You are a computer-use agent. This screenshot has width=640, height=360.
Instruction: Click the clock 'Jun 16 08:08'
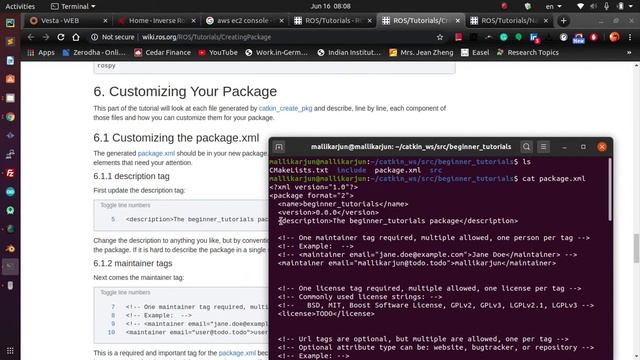tap(330, 6)
